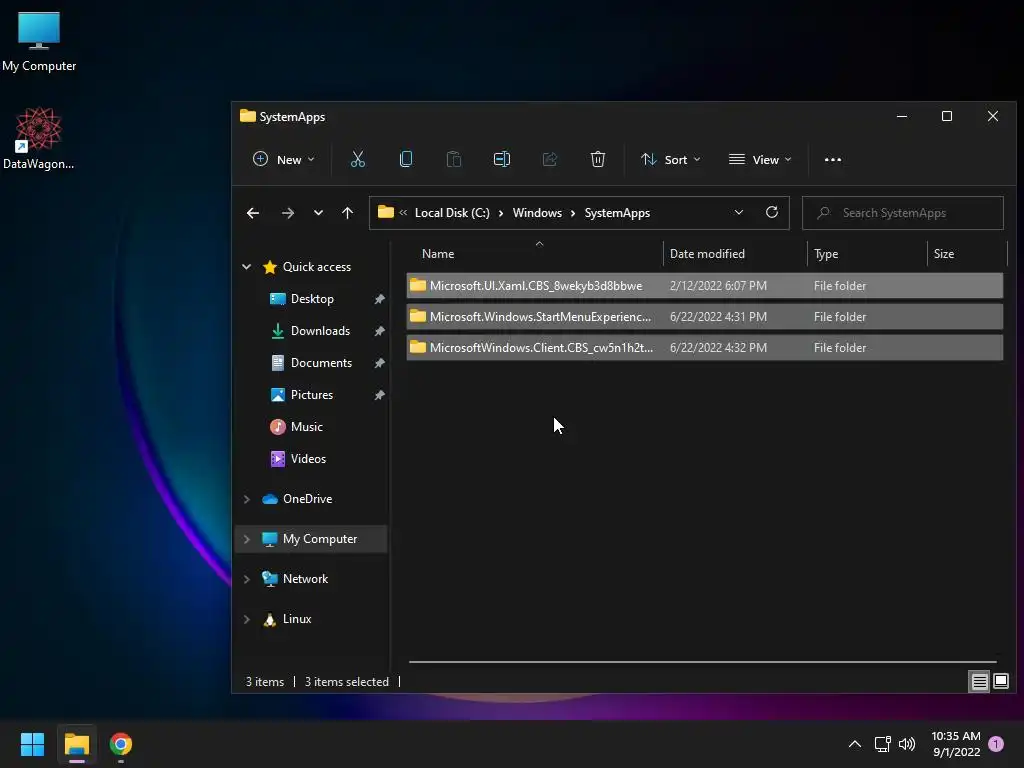Click the Copy icon in toolbar
1024x768 pixels.
(406, 159)
